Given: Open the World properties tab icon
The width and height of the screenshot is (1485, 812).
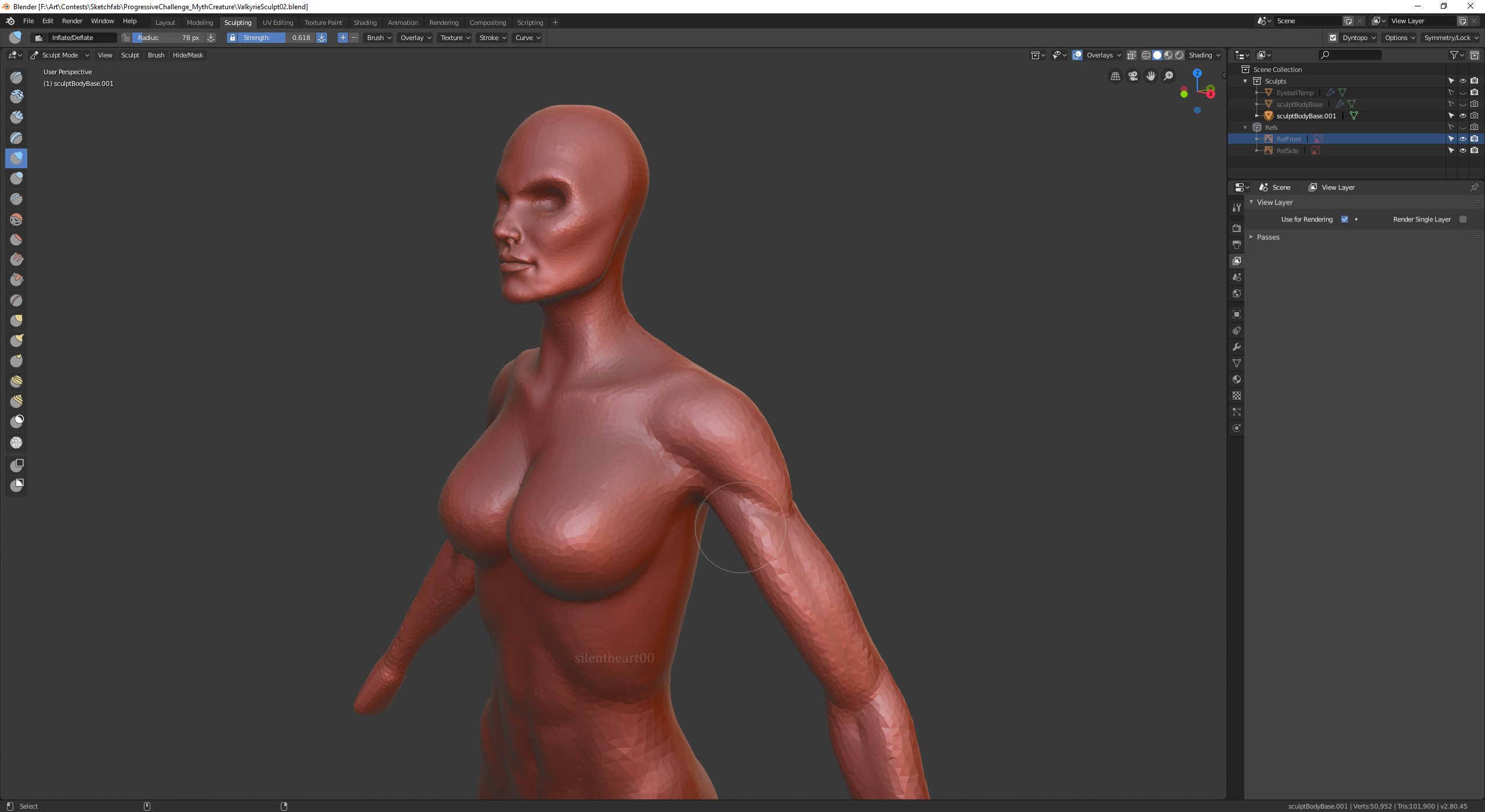Looking at the screenshot, I should 1237,293.
